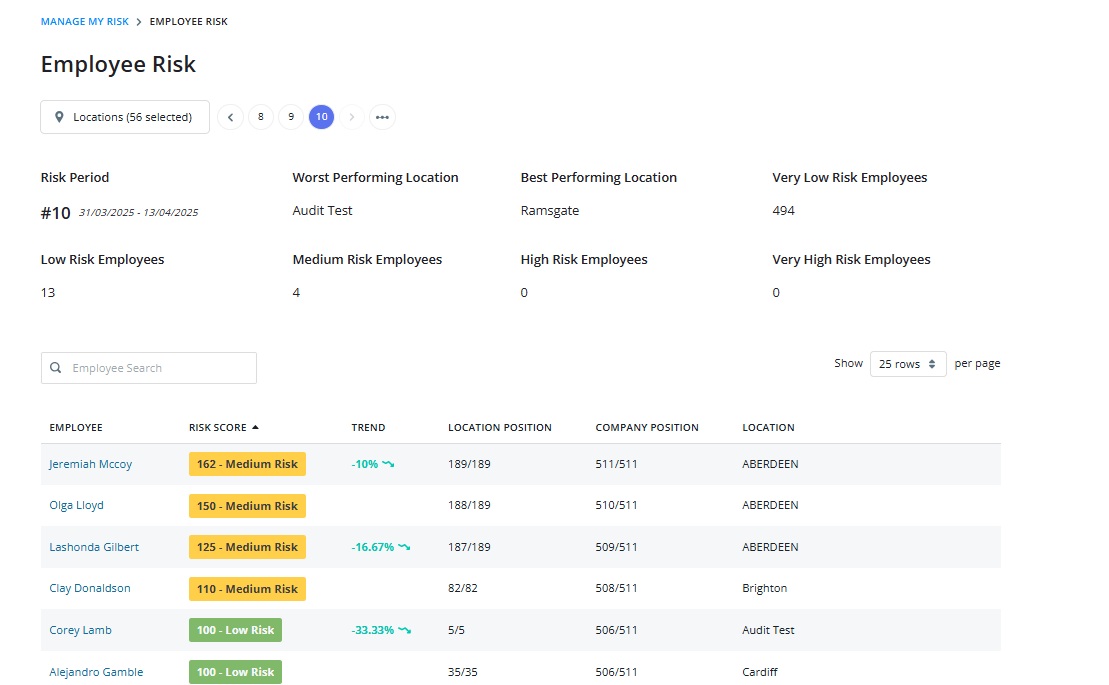Screen dimensions: 1109x685
Task: Open the Locations (56 selected) selector
Action: (125, 117)
